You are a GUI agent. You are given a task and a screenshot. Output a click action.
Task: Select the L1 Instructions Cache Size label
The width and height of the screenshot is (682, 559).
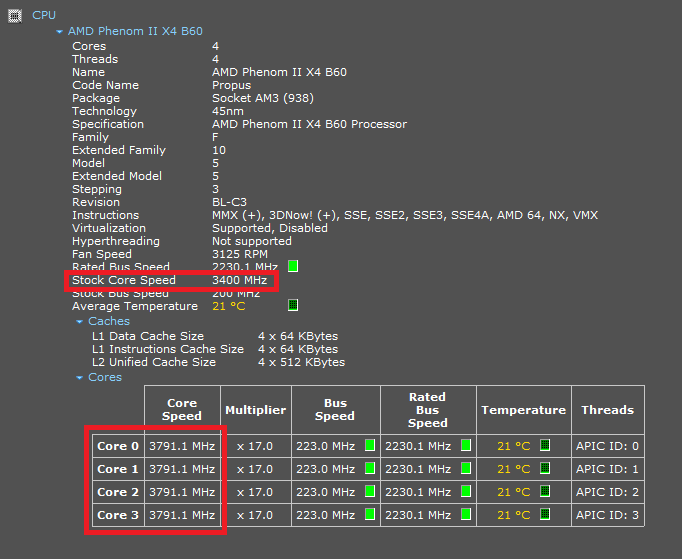click(168, 349)
